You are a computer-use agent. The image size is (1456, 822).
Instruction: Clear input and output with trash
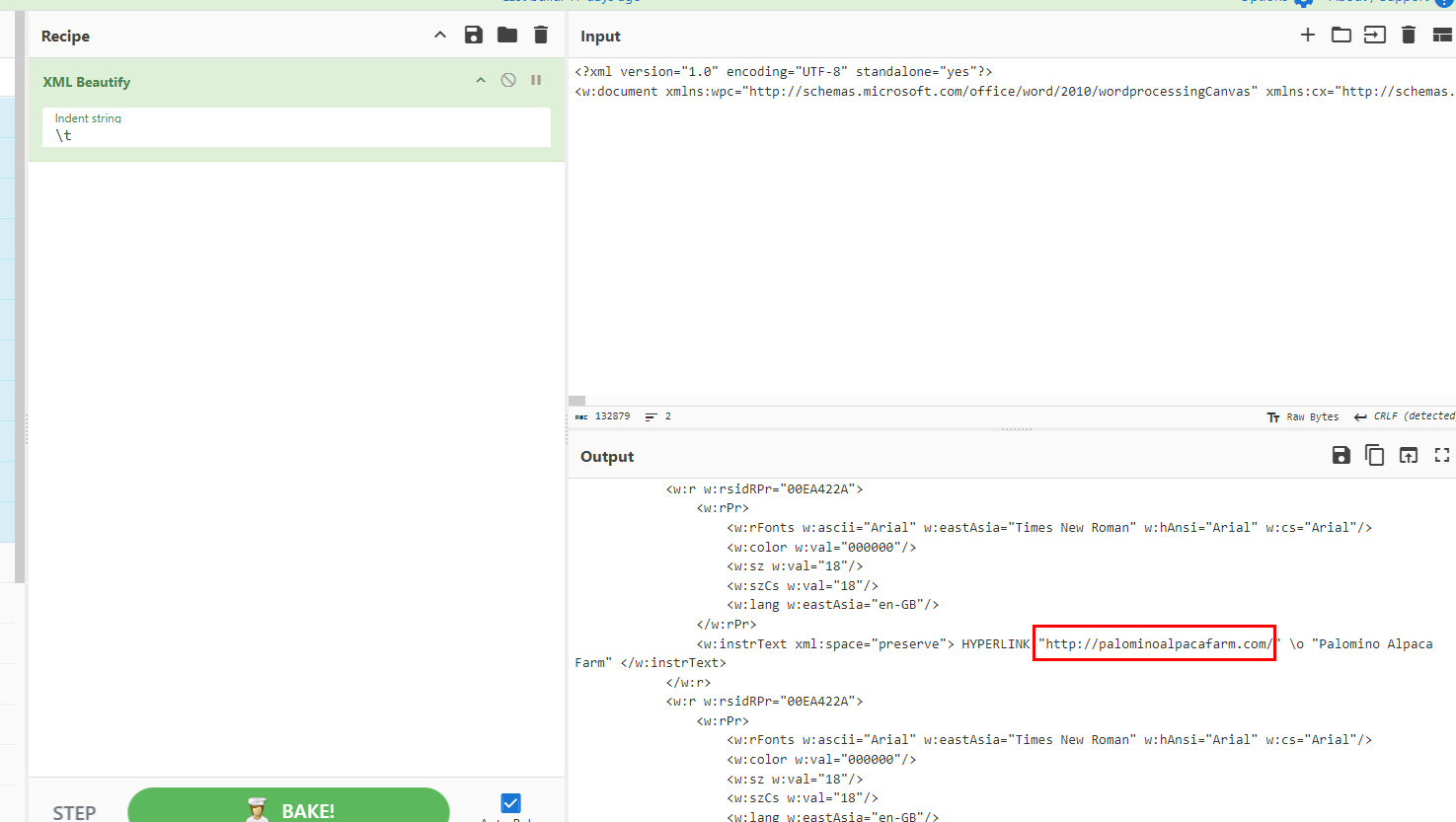click(1409, 36)
